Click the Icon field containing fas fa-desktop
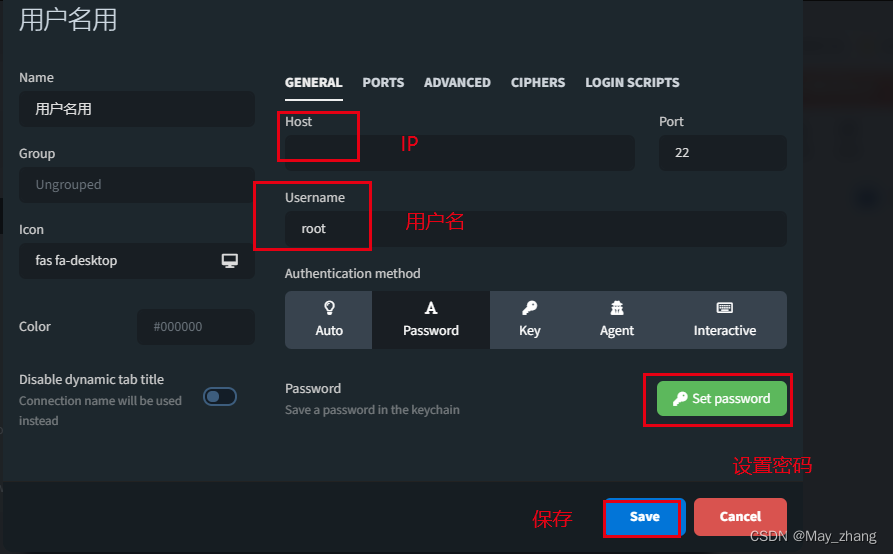Screen dimensions: 893x554 point(137,261)
